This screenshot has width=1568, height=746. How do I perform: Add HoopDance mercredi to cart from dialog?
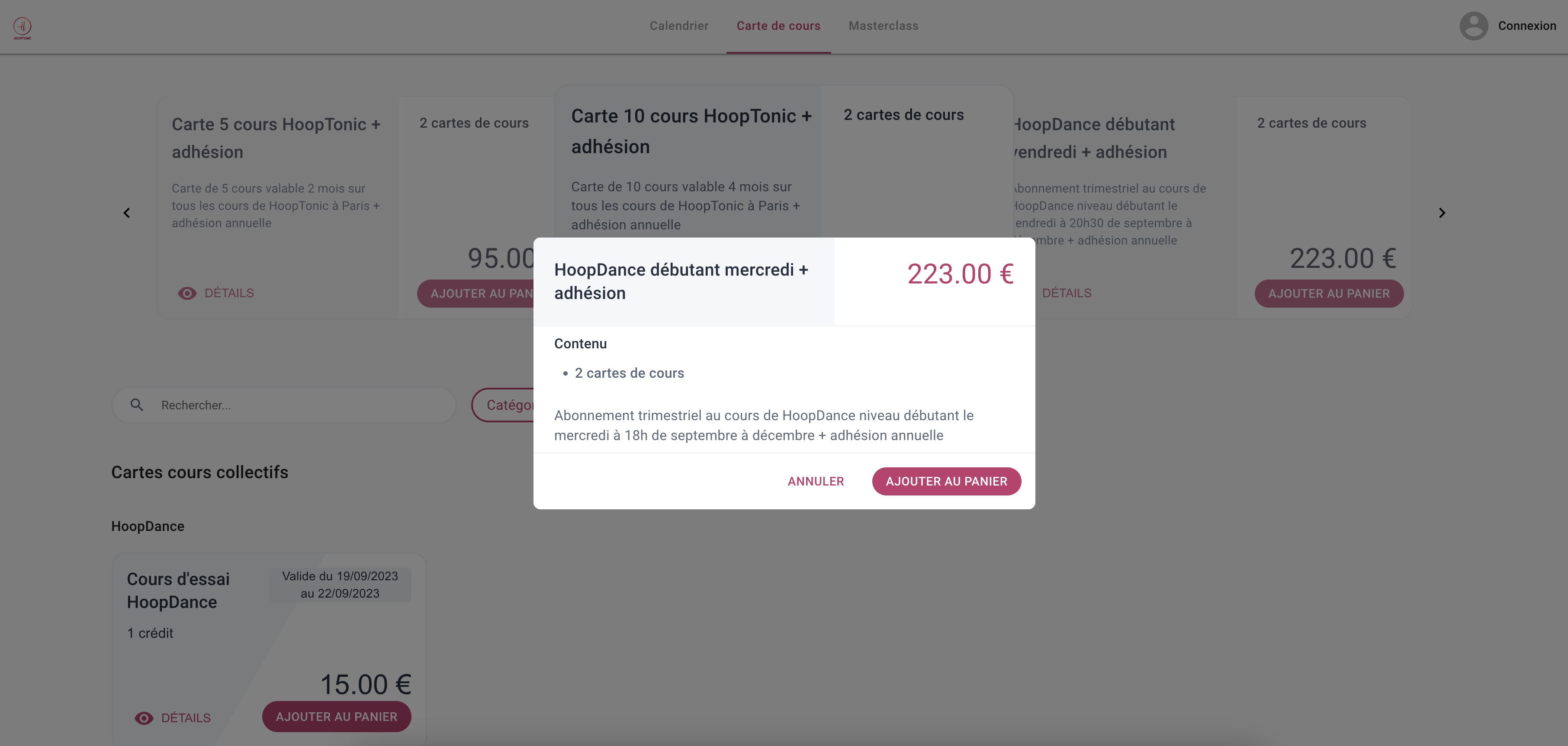tap(946, 482)
